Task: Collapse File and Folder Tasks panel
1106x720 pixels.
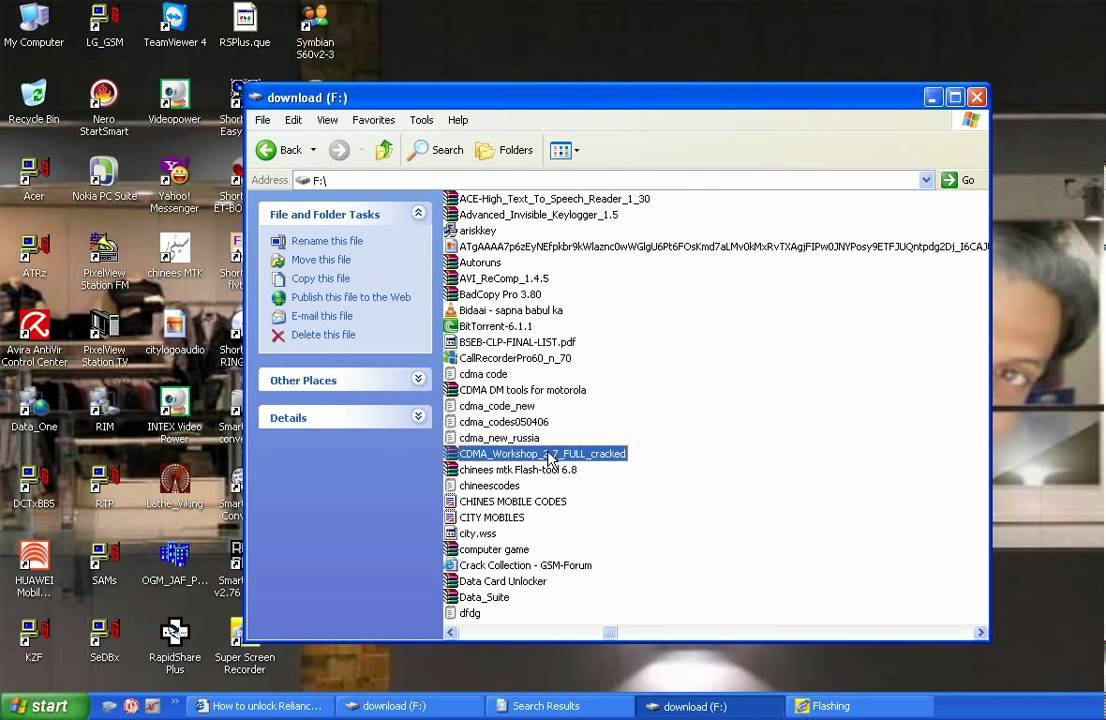Action: tap(418, 213)
